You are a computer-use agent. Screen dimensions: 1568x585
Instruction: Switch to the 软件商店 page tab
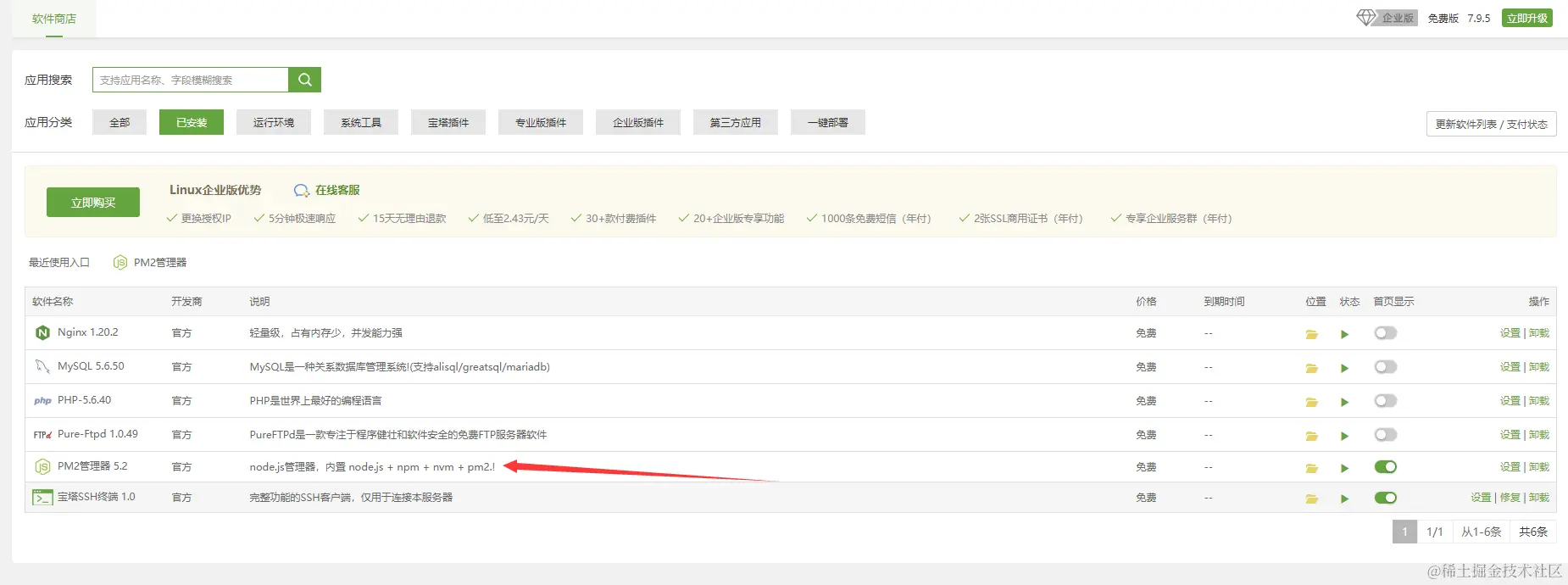click(54, 19)
